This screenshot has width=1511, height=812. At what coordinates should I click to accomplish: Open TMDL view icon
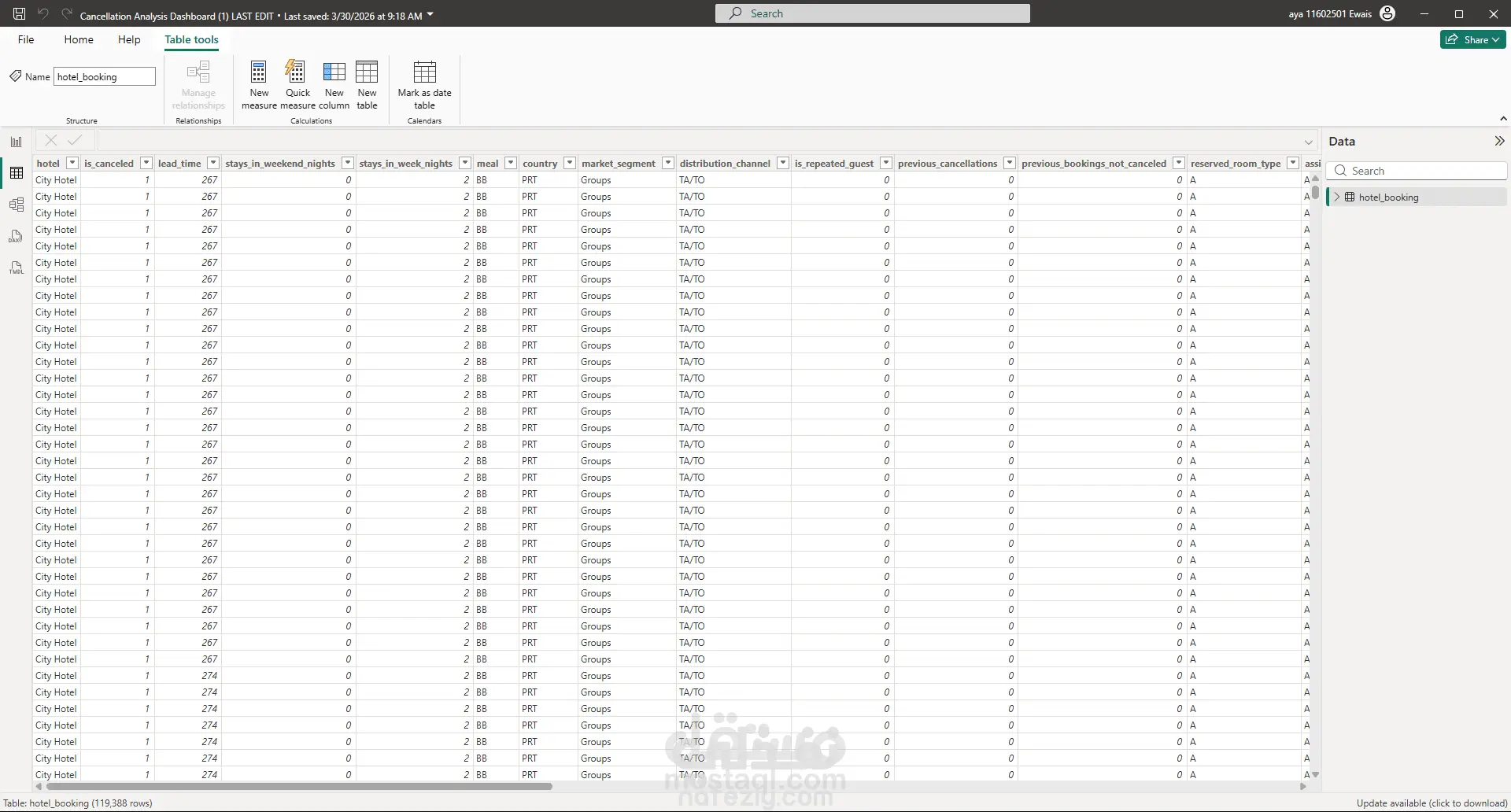pos(17,268)
